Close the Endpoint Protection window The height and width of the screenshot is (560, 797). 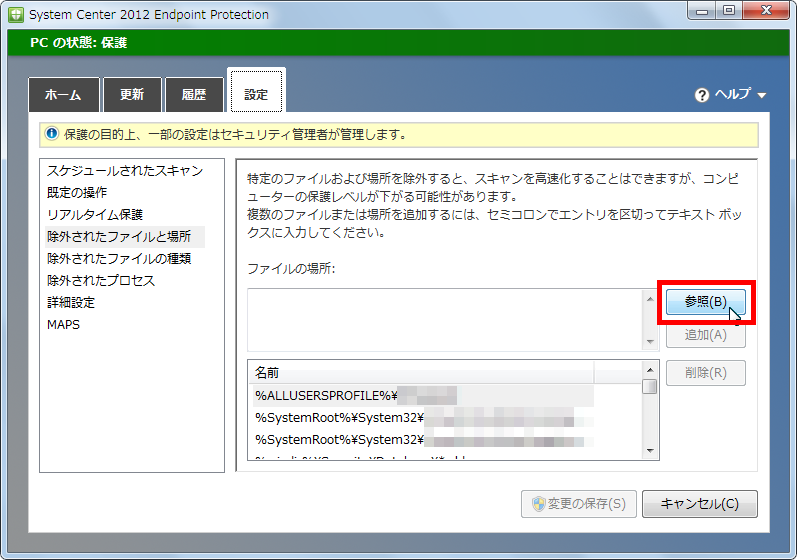tap(766, 11)
